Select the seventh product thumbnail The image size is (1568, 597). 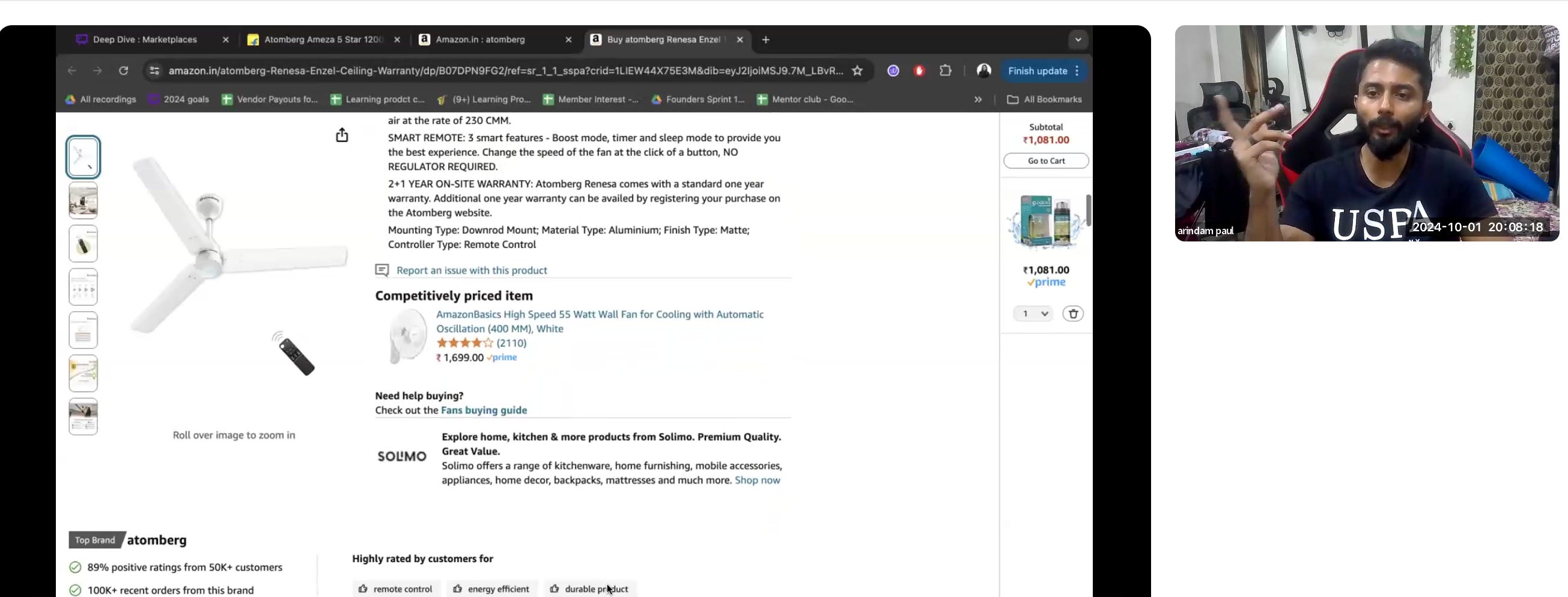pos(84,416)
